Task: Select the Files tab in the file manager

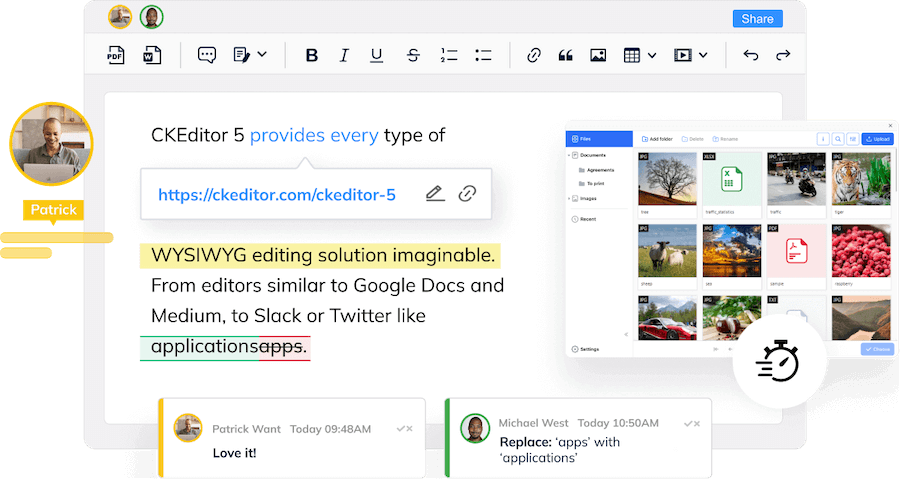Action: (x=599, y=139)
